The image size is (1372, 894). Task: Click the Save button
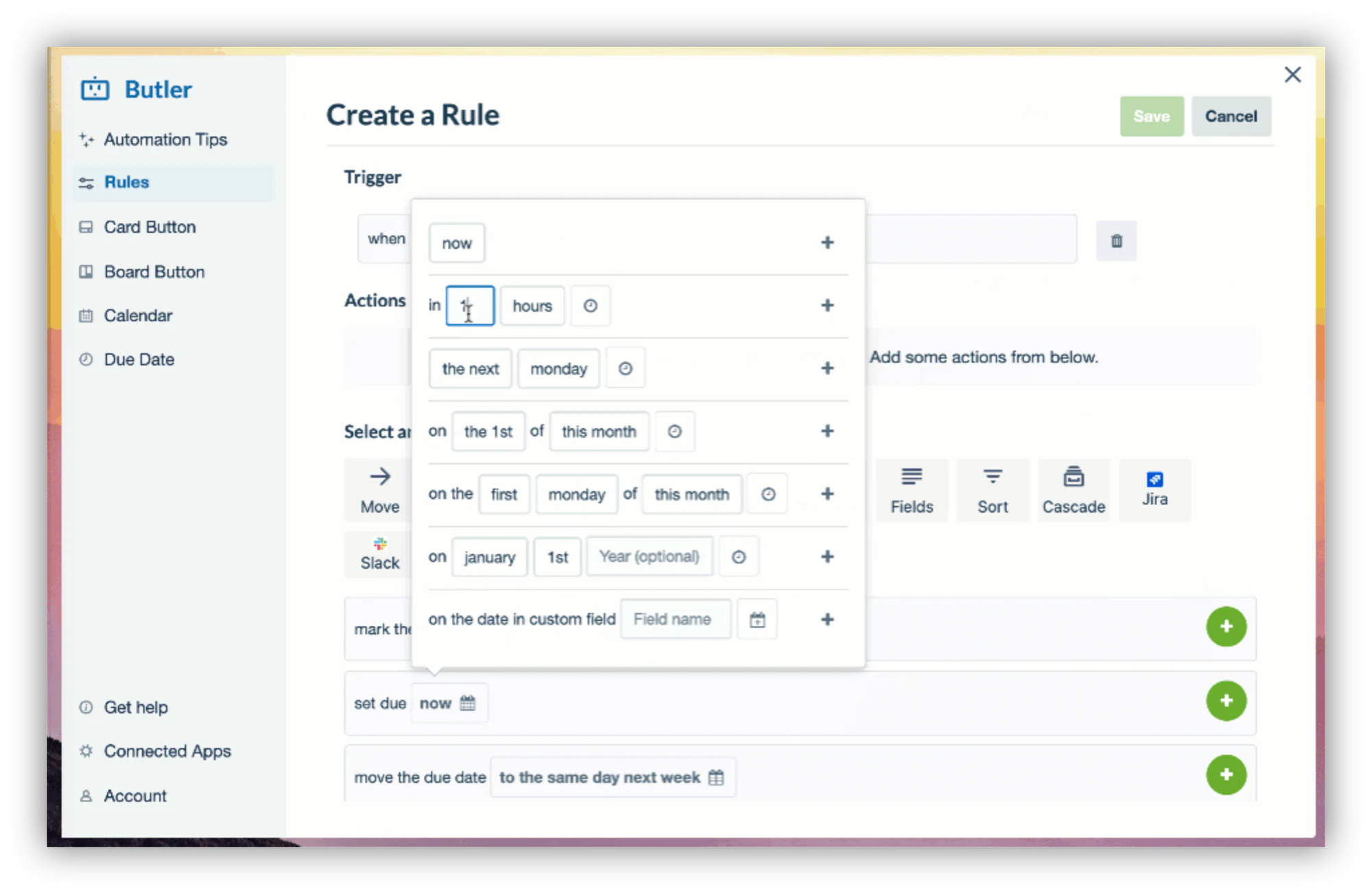[1152, 117]
